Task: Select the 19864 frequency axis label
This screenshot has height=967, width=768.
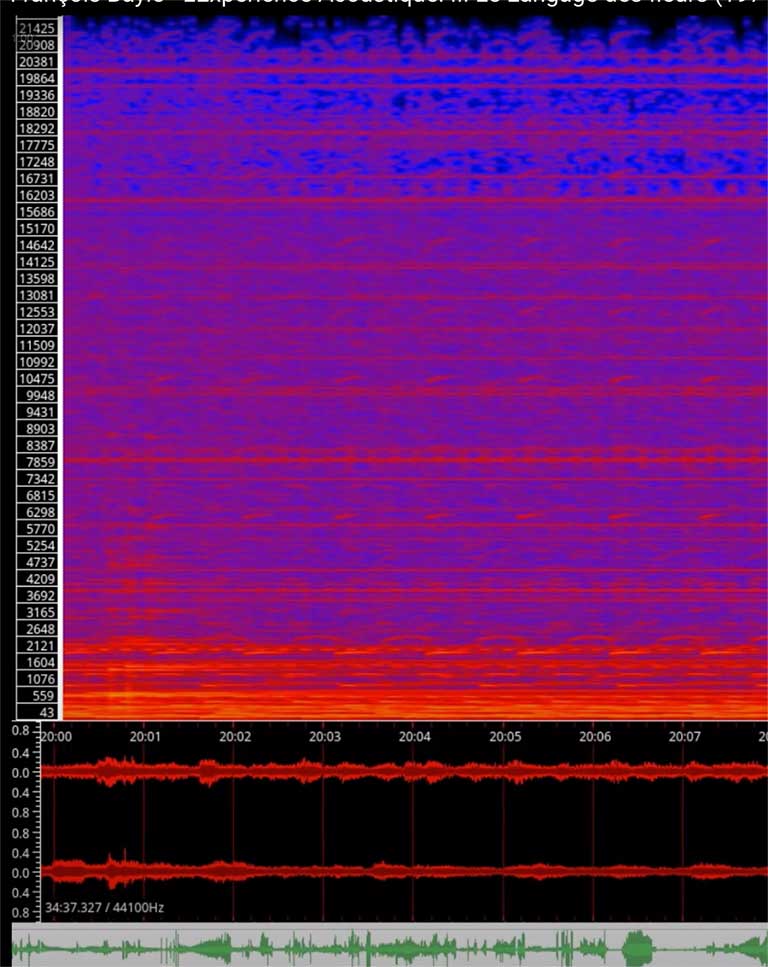Action: [x=37, y=78]
